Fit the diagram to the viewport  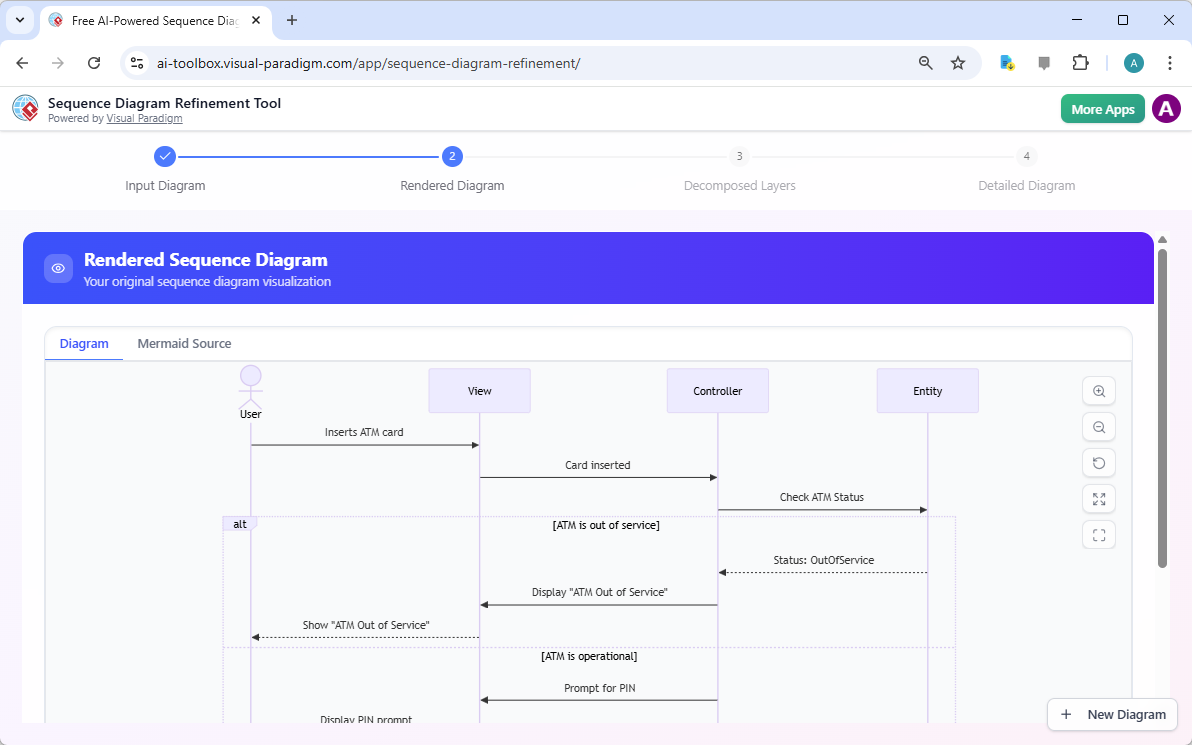coord(1099,499)
